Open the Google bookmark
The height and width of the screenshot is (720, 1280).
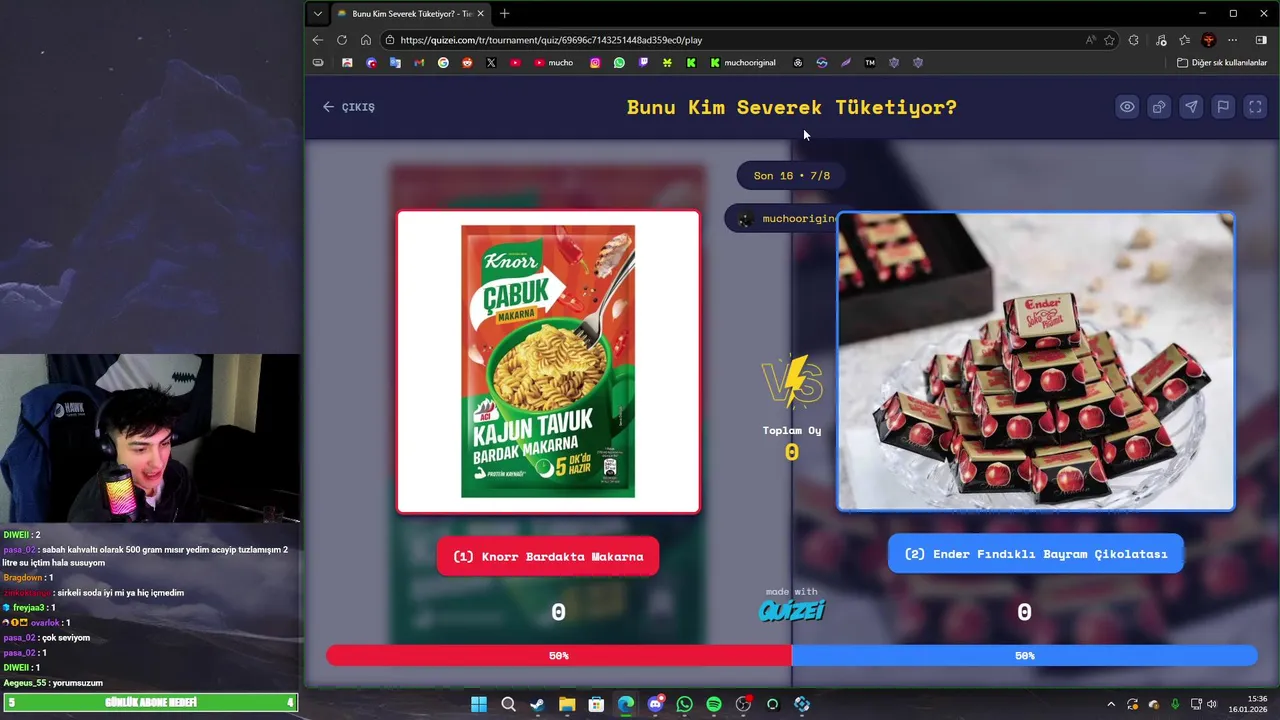443,63
